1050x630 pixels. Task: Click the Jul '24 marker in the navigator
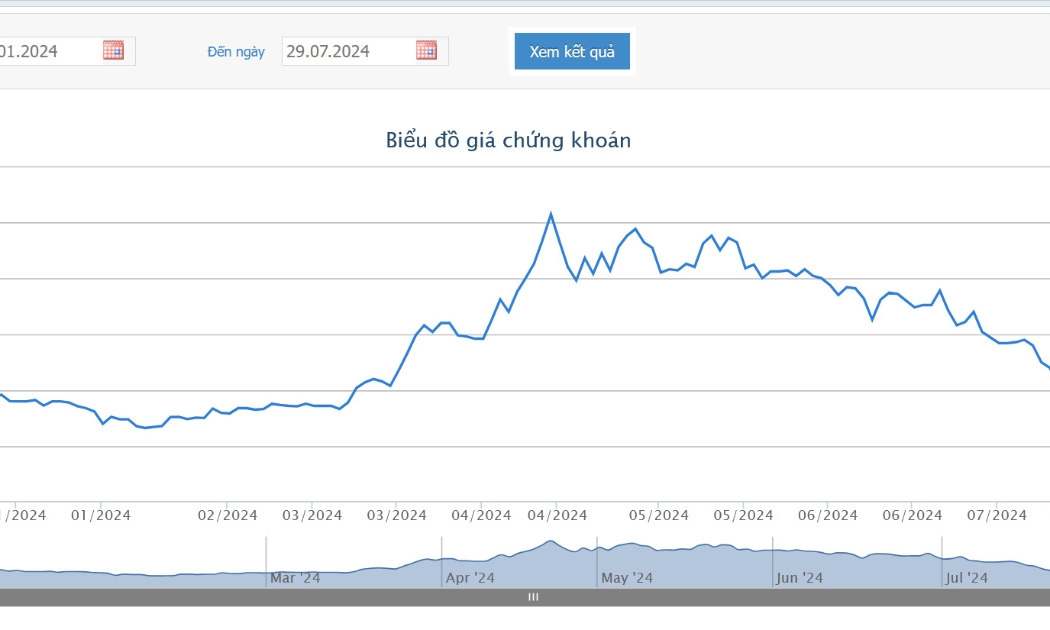point(966,578)
